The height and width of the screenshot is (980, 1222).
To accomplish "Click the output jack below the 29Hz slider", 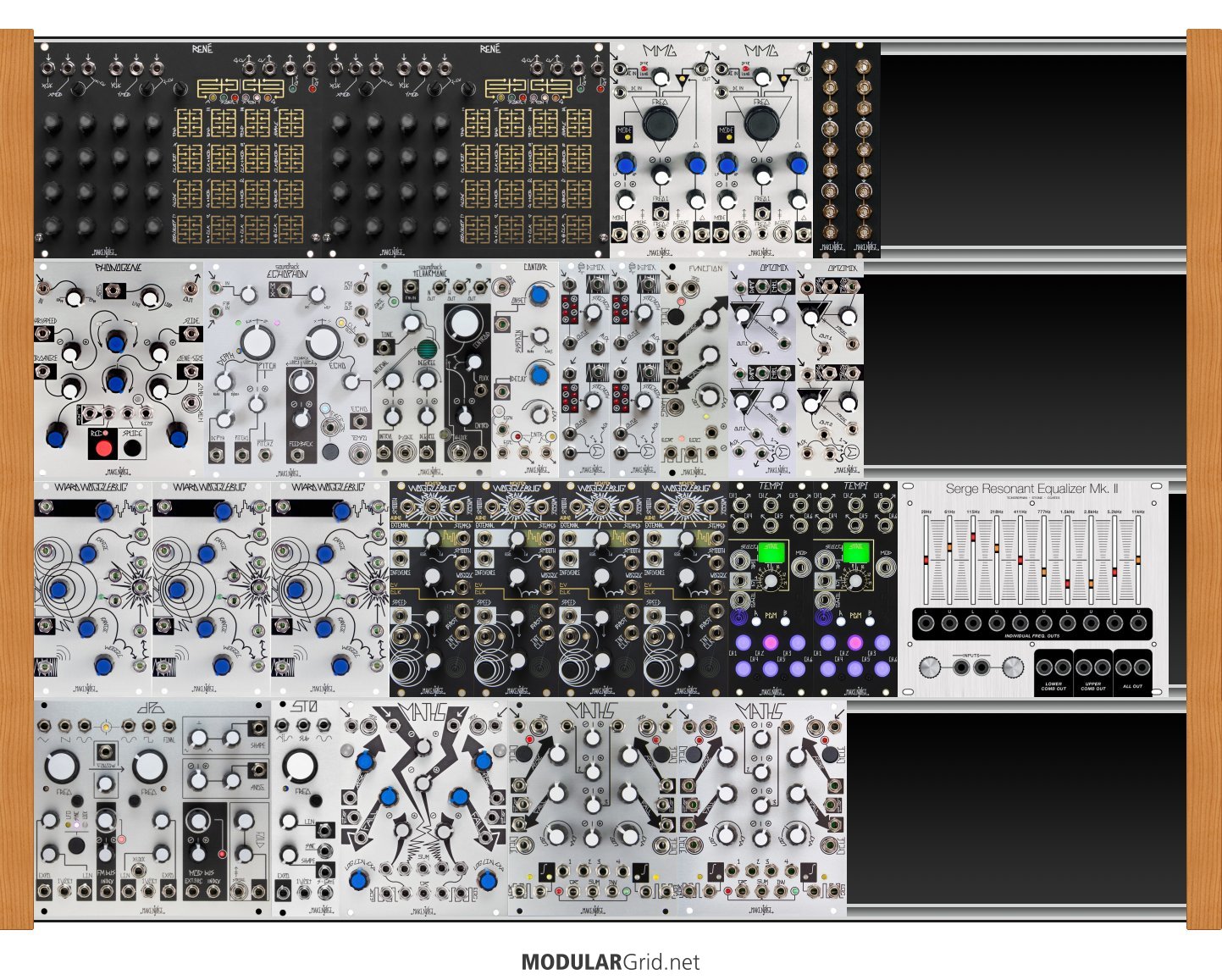I will click(926, 623).
